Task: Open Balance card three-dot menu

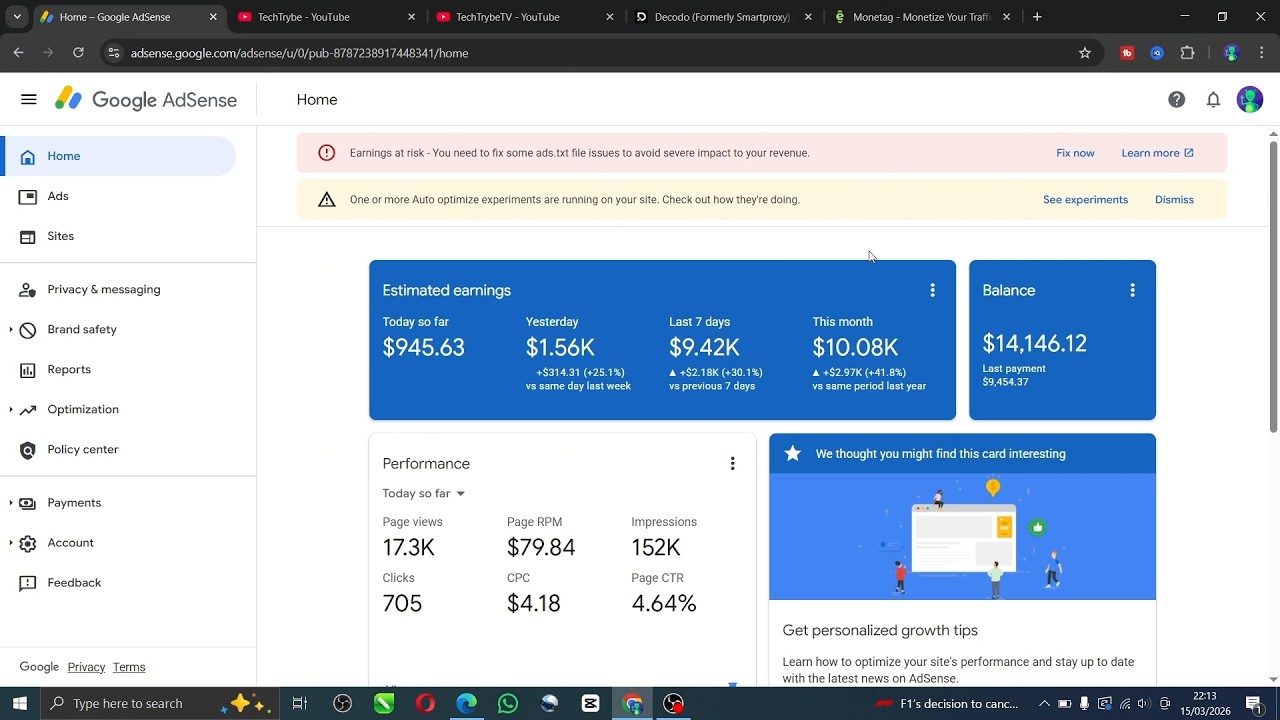Action: (x=1132, y=290)
